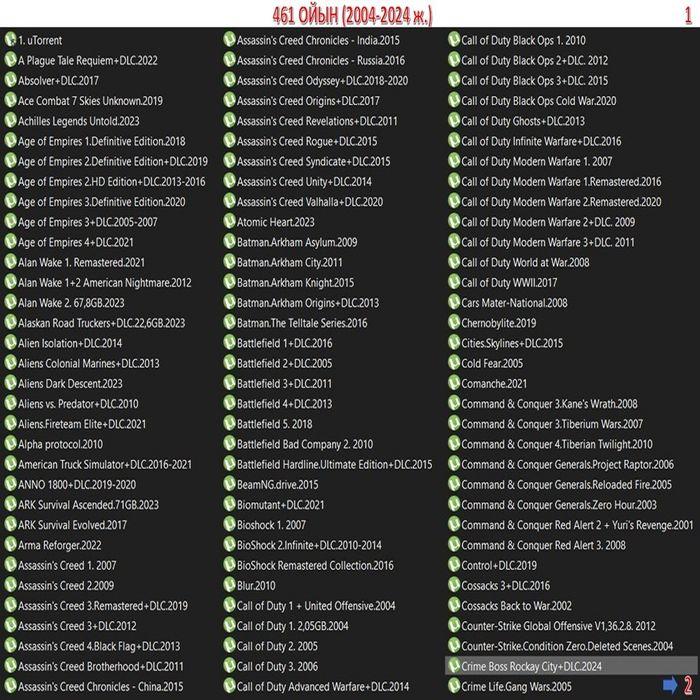Screen dimensions: 700x700
Task: Select Call of Duty Modern Warfare 2.Remastered.2020
Action: click(561, 201)
